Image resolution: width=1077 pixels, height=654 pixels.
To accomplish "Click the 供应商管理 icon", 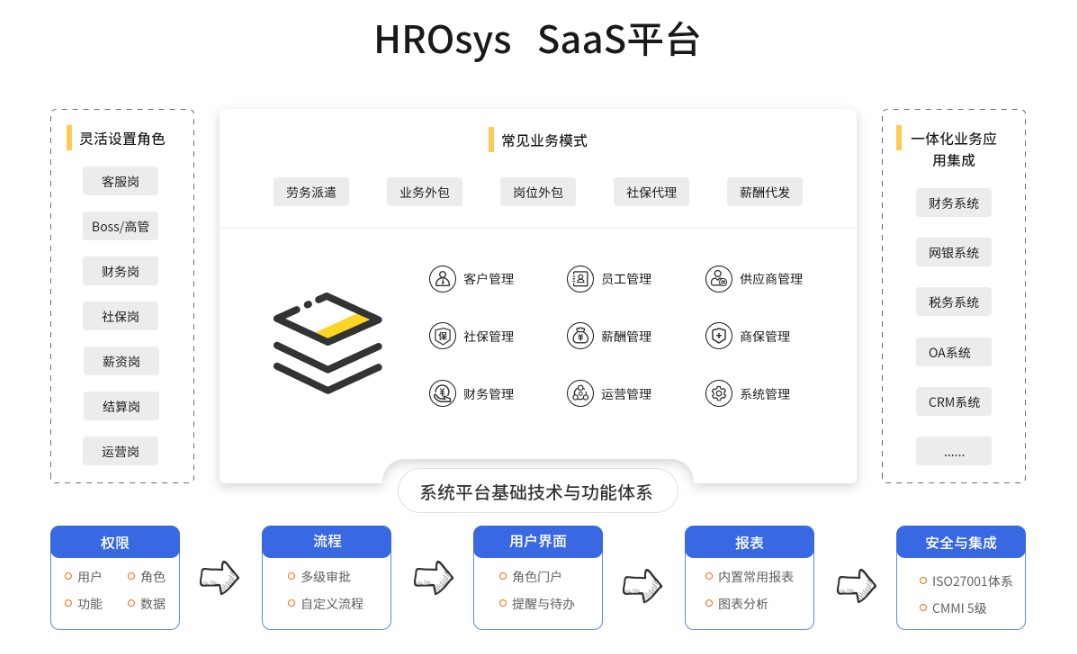I will 718,279.
